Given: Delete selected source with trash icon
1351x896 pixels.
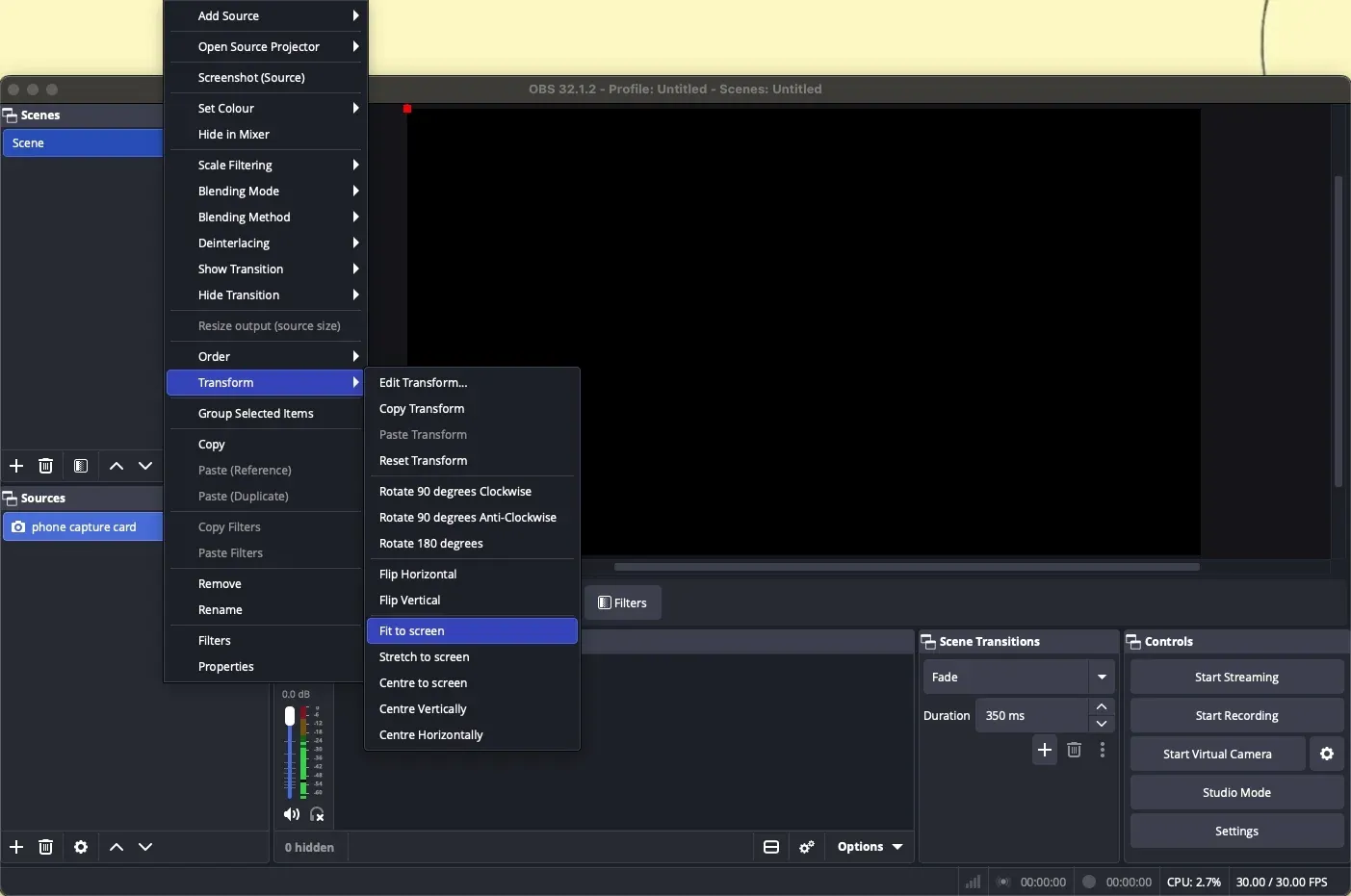Looking at the screenshot, I should point(46,848).
